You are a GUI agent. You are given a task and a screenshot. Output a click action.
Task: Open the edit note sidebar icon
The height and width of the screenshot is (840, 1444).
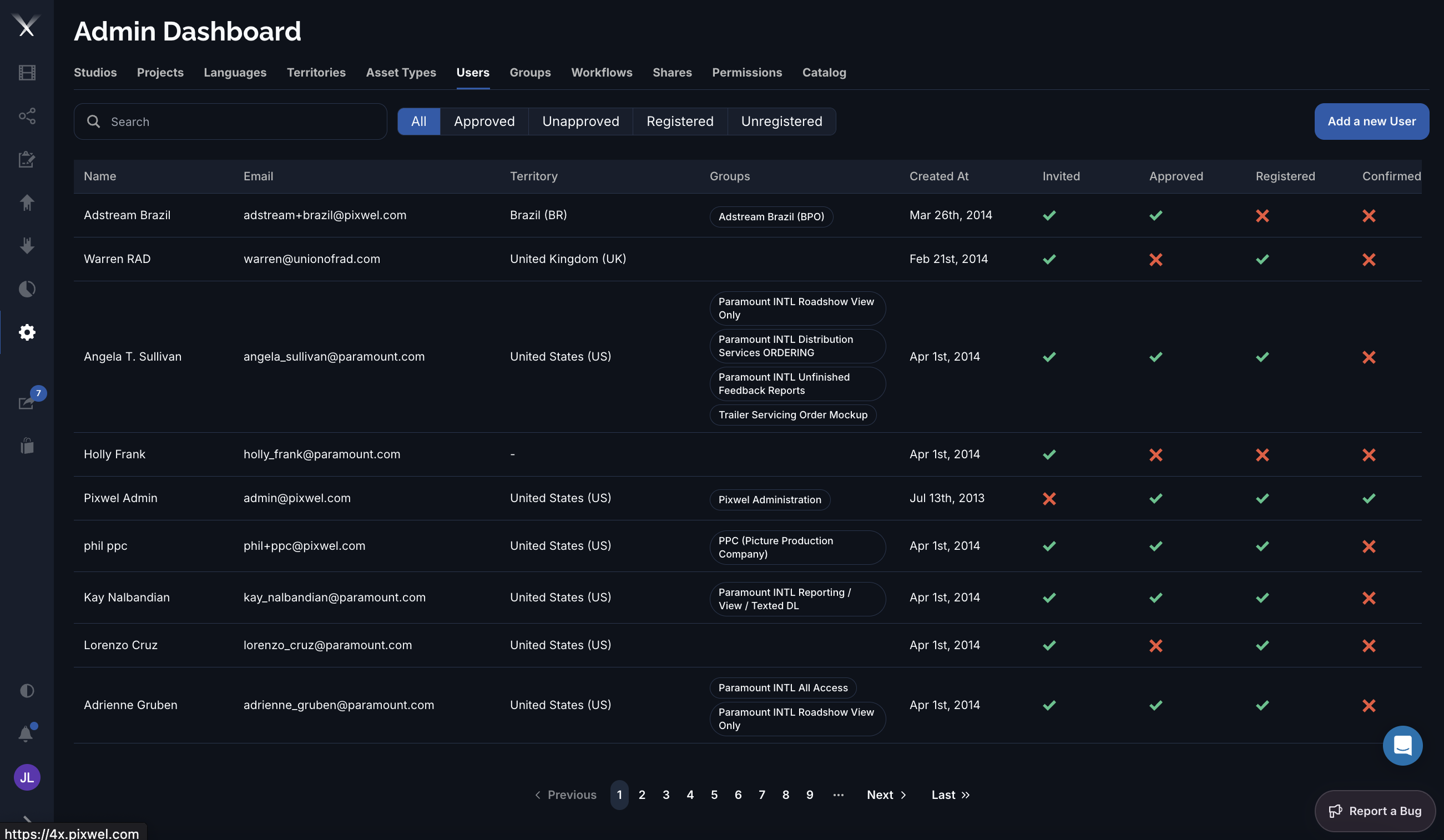pyautogui.click(x=27, y=159)
